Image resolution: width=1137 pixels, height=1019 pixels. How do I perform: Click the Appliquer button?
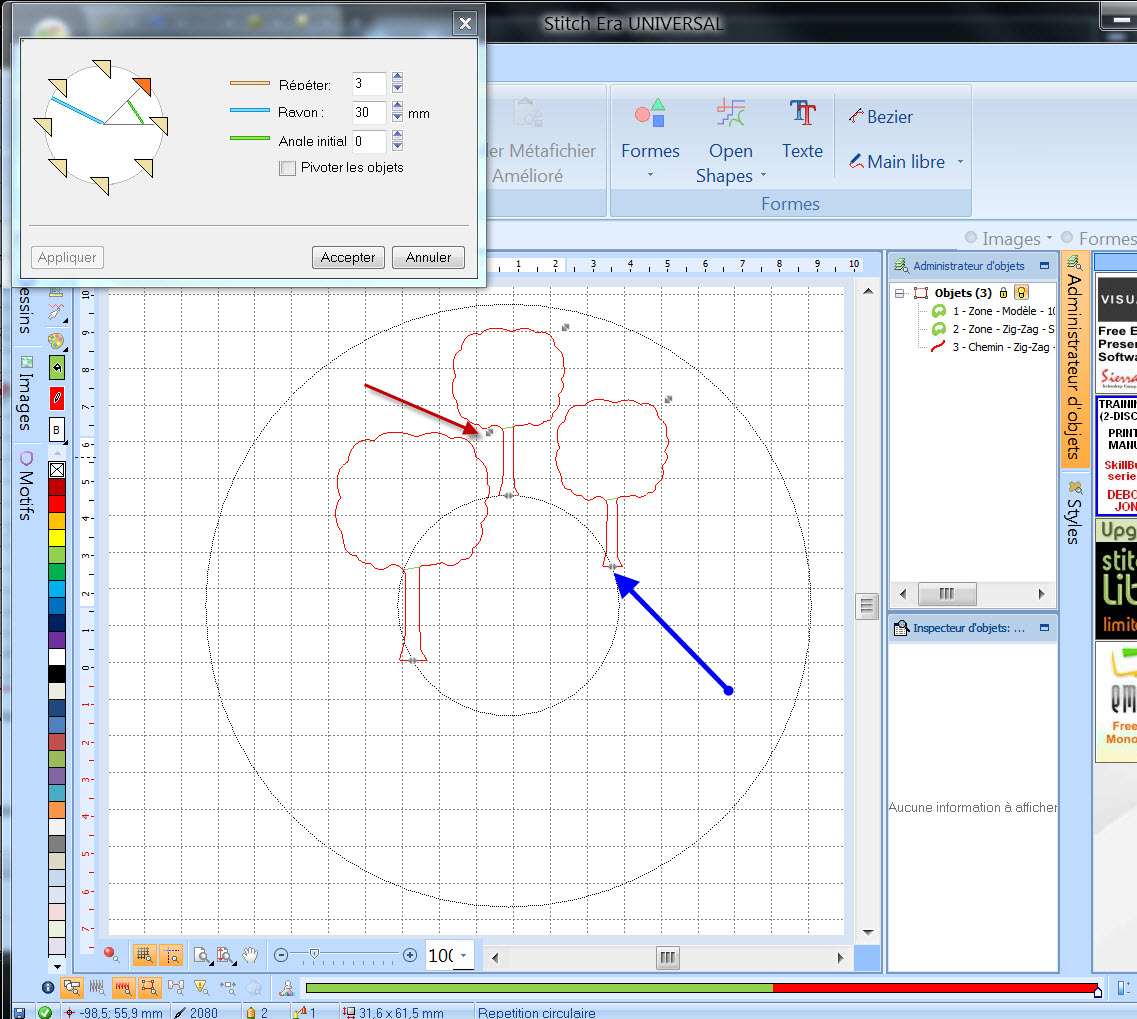tap(67, 257)
